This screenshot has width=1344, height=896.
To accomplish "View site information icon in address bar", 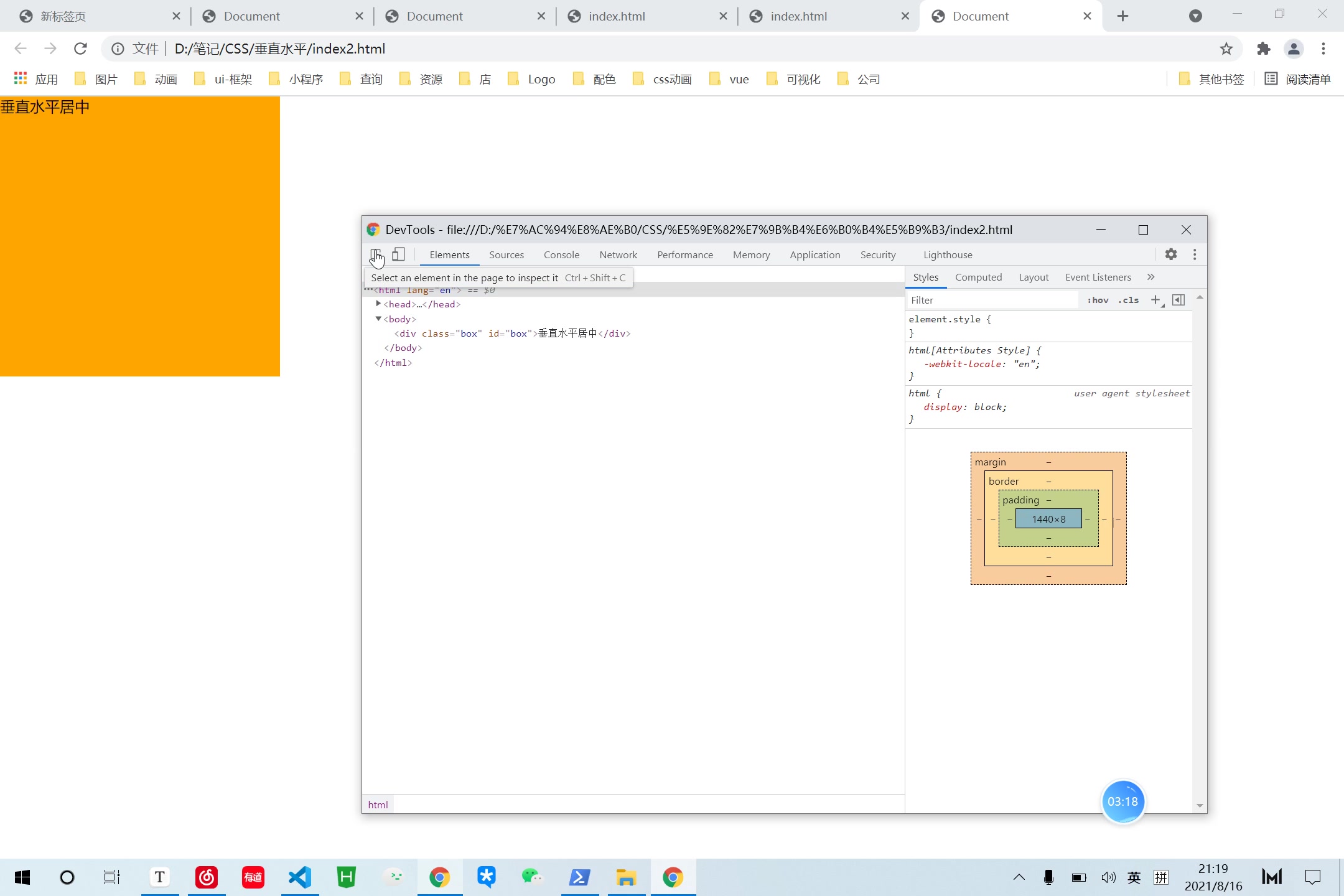I will [x=118, y=49].
